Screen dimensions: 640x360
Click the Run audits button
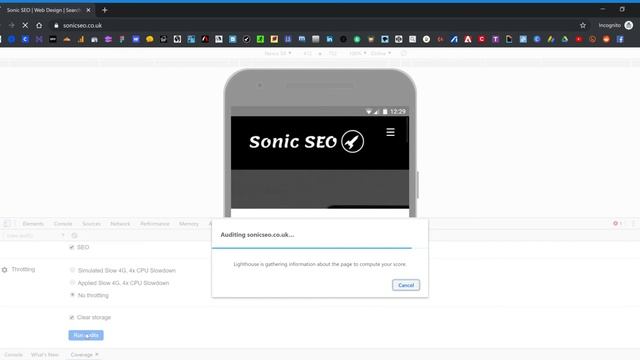click(86, 335)
